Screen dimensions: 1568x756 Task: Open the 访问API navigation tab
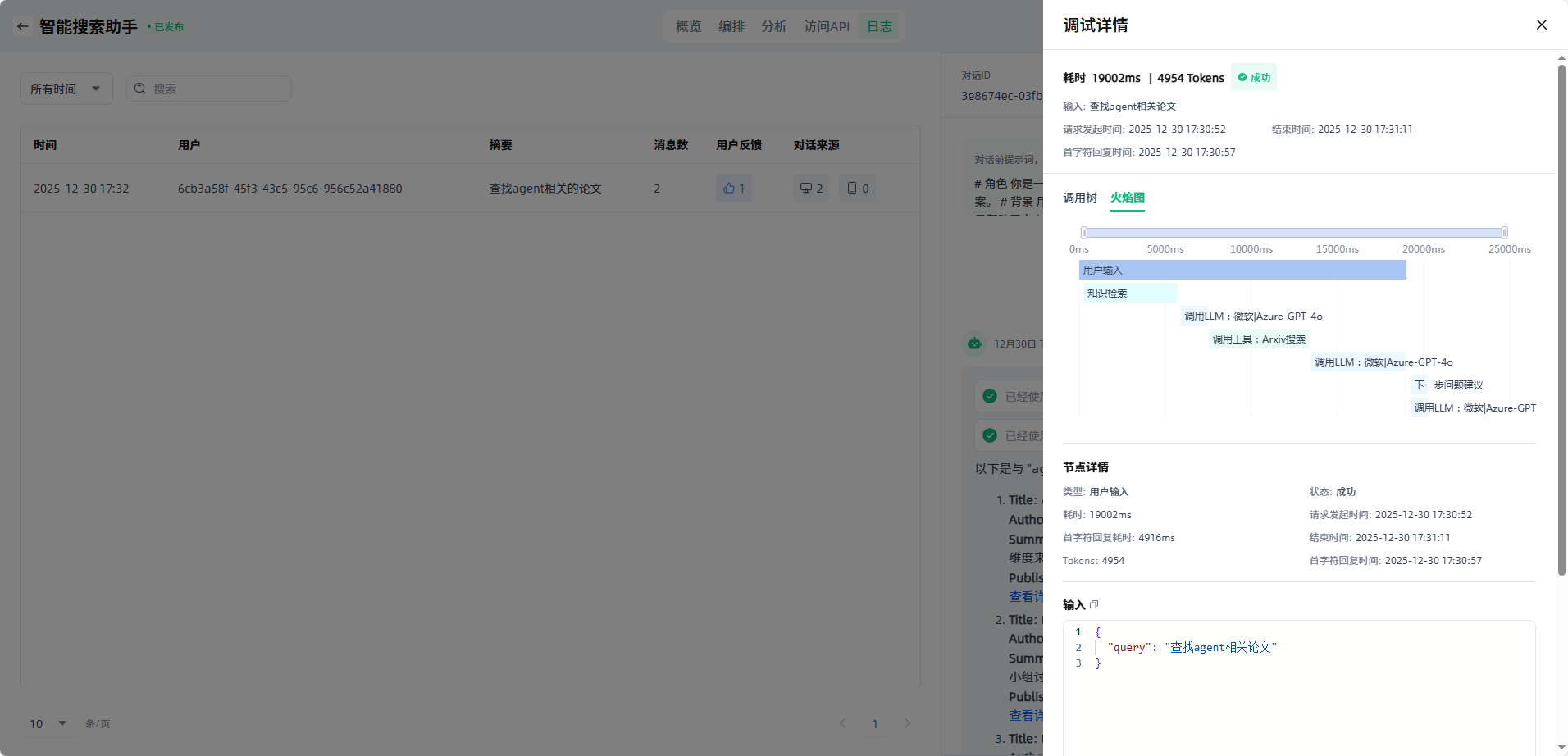coord(826,26)
